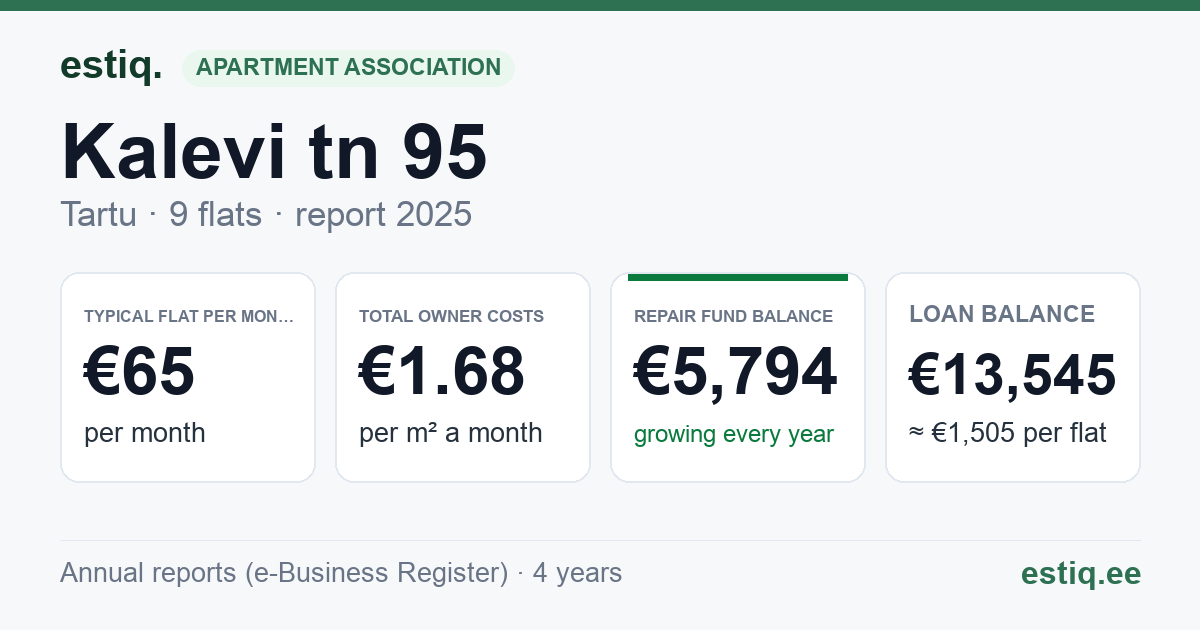Select the APARTMENT ASSOCIATION badge
The height and width of the screenshot is (630, 1200).
pyautogui.click(x=348, y=68)
